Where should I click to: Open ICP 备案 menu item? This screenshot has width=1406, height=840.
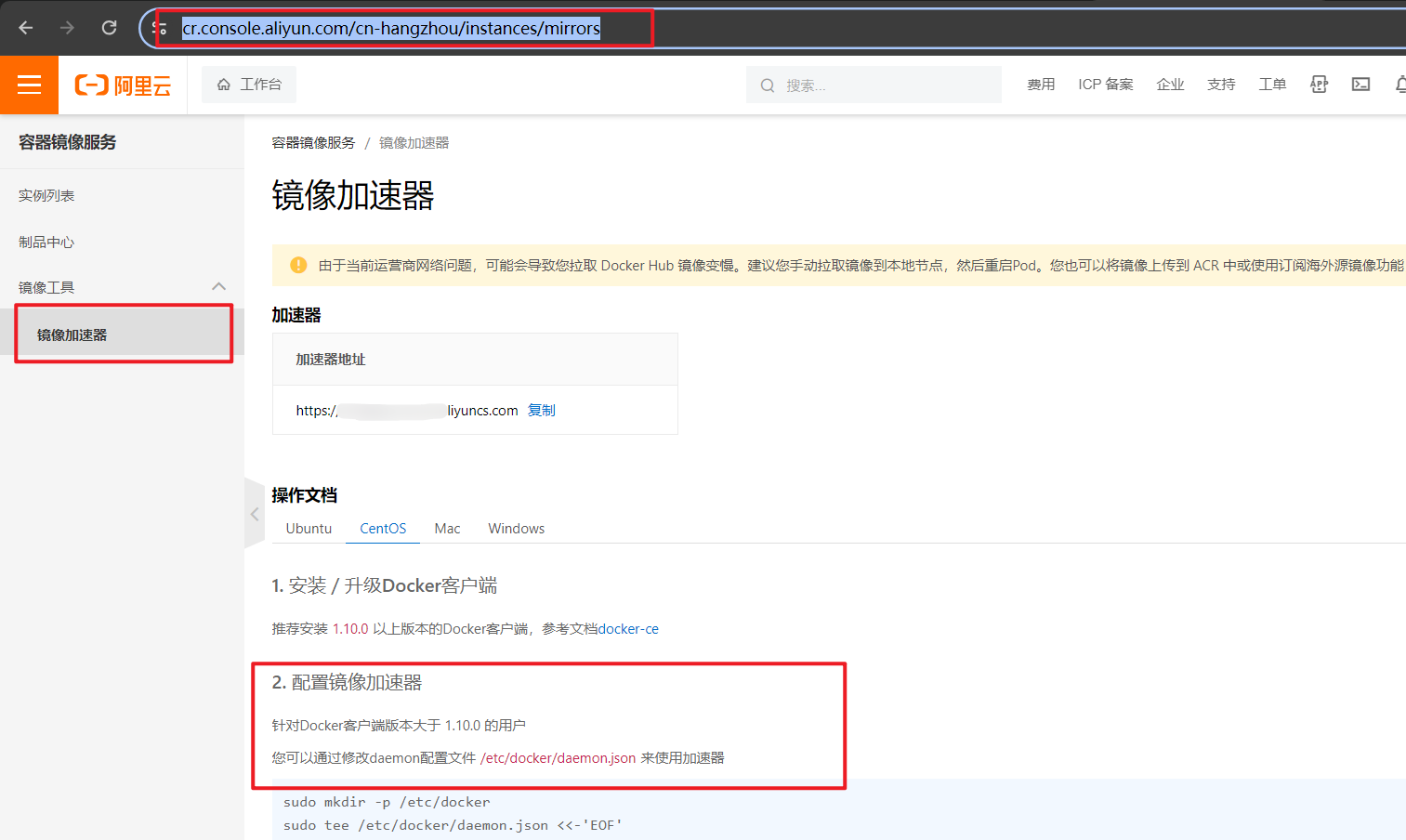(1106, 85)
